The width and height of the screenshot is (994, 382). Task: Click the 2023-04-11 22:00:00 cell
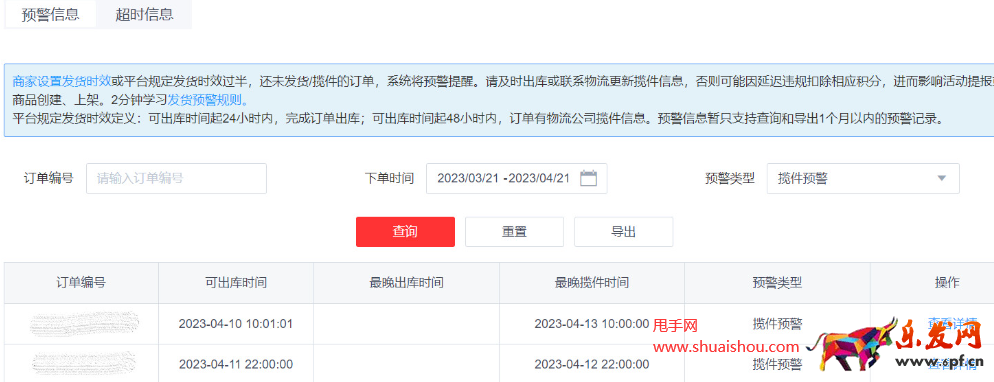236,364
